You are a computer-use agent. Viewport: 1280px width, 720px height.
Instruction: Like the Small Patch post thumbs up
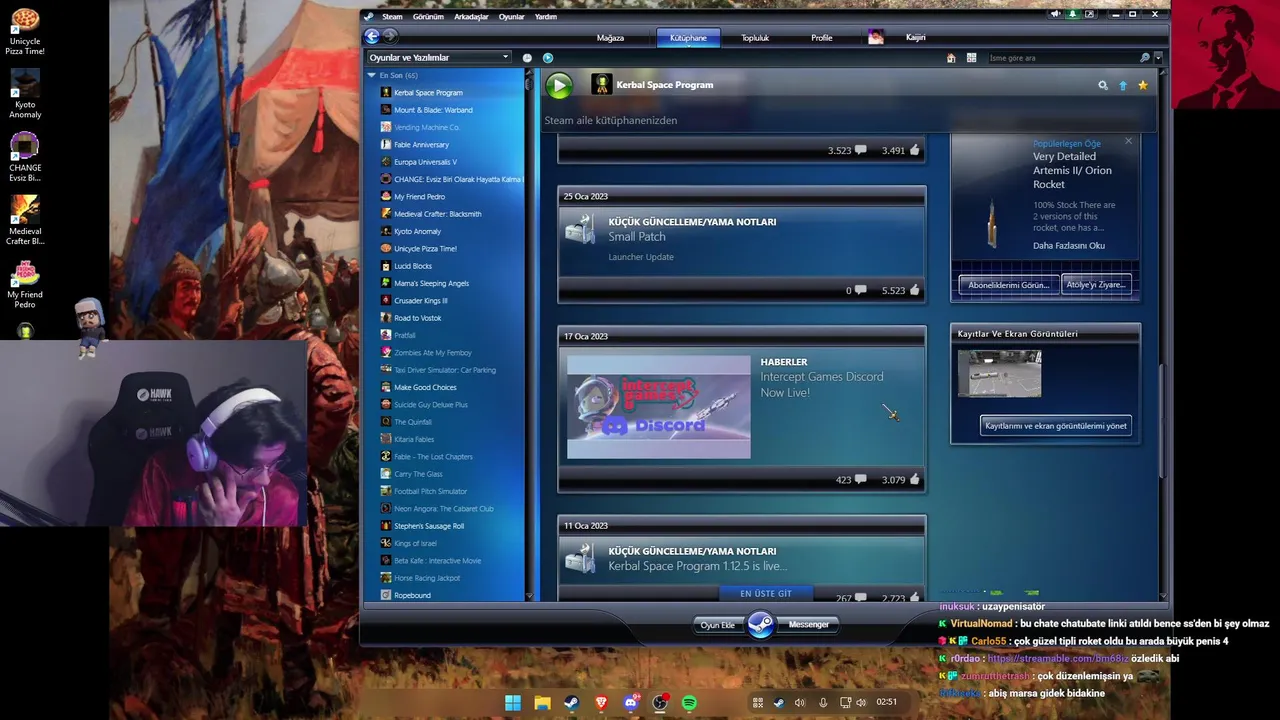tap(914, 291)
